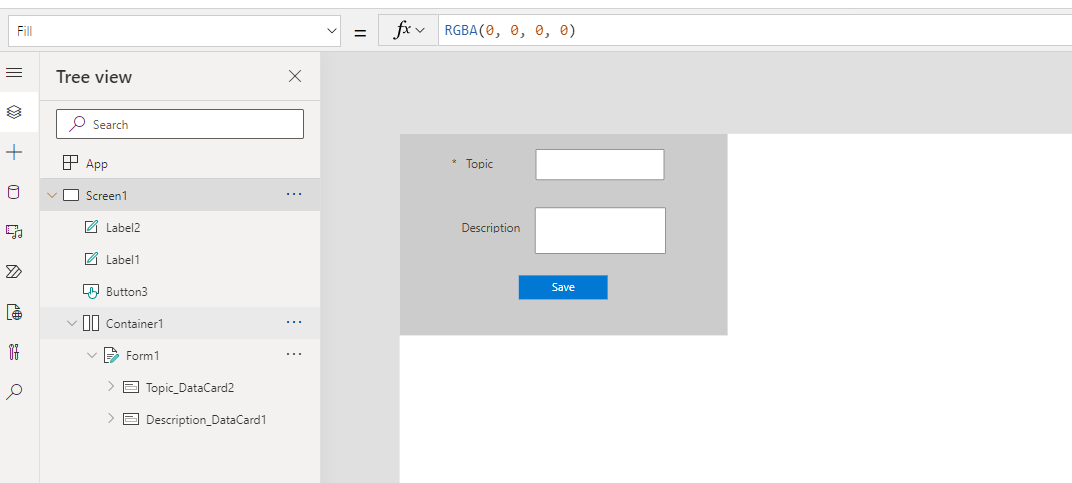Click the Tree view Search field
The width and height of the screenshot is (1072, 483).
pyautogui.click(x=180, y=124)
